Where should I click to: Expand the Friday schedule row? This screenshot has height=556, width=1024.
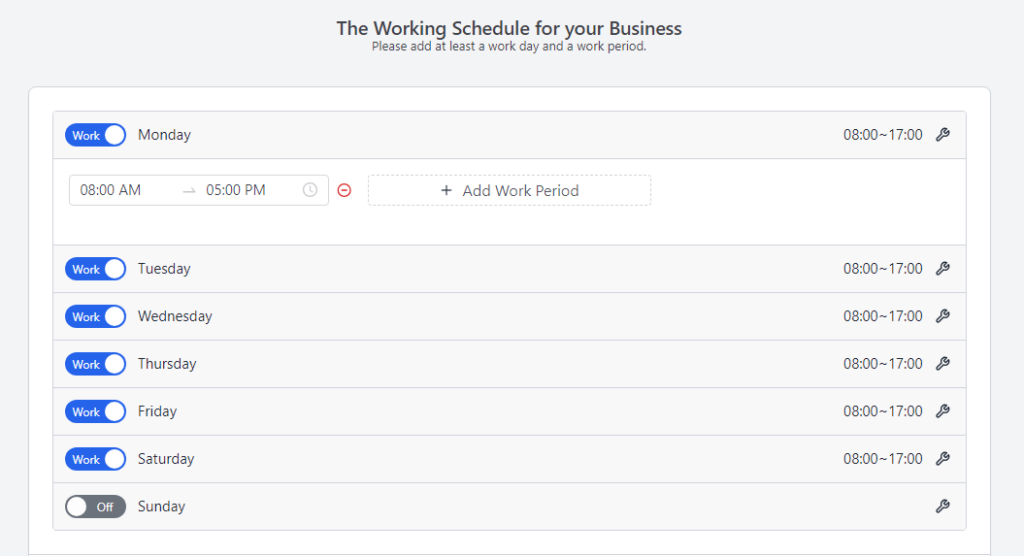509,412
